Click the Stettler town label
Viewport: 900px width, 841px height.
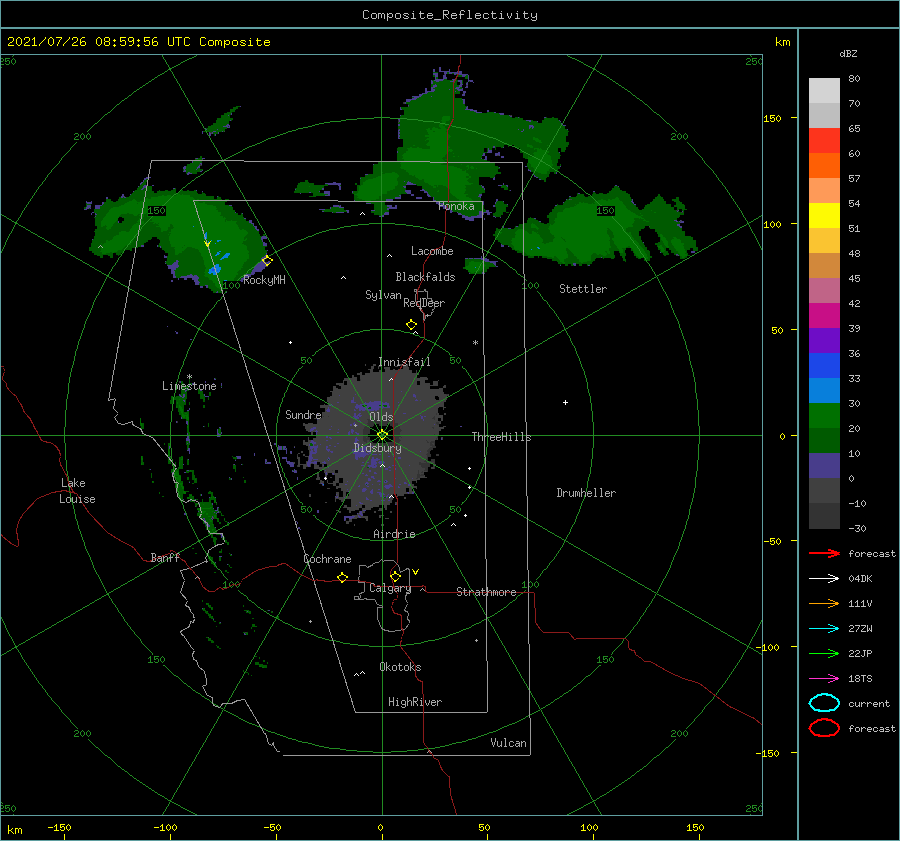[x=583, y=289]
